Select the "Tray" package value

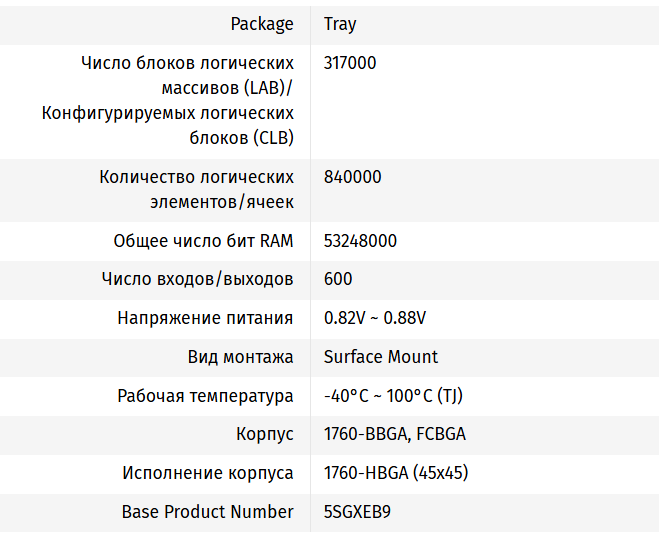(340, 24)
